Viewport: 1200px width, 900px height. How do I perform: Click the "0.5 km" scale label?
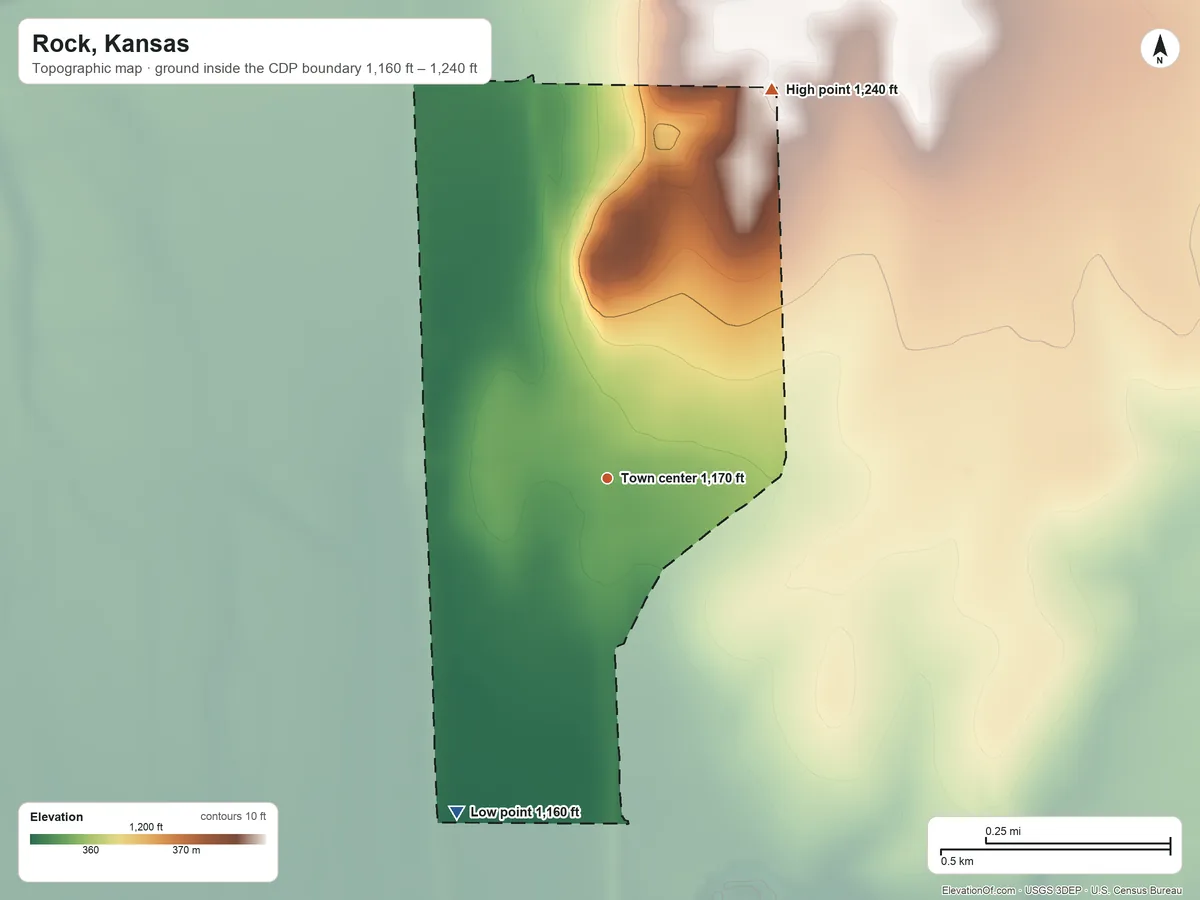pyautogui.click(x=957, y=860)
